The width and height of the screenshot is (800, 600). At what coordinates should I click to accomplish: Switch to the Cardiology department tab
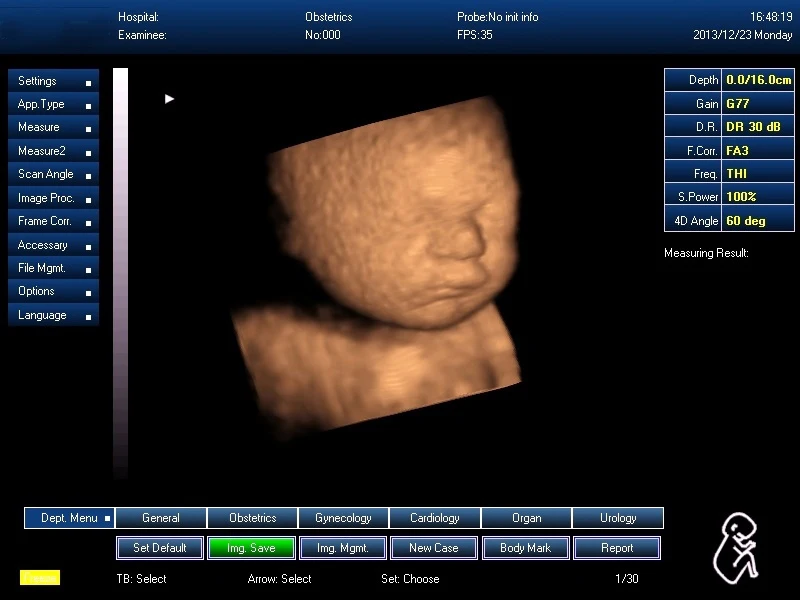434,518
